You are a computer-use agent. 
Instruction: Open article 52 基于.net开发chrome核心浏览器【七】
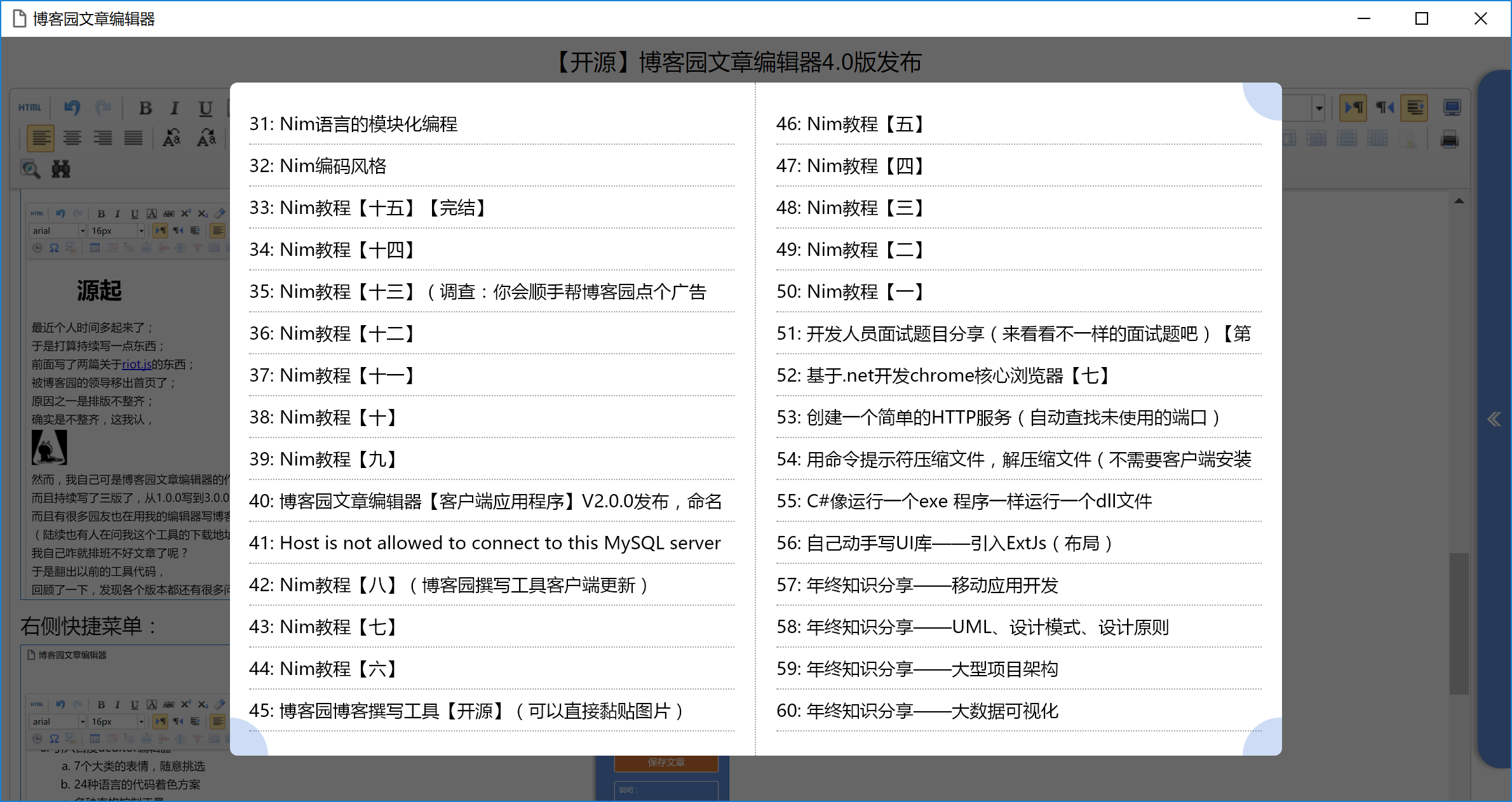point(1019,375)
